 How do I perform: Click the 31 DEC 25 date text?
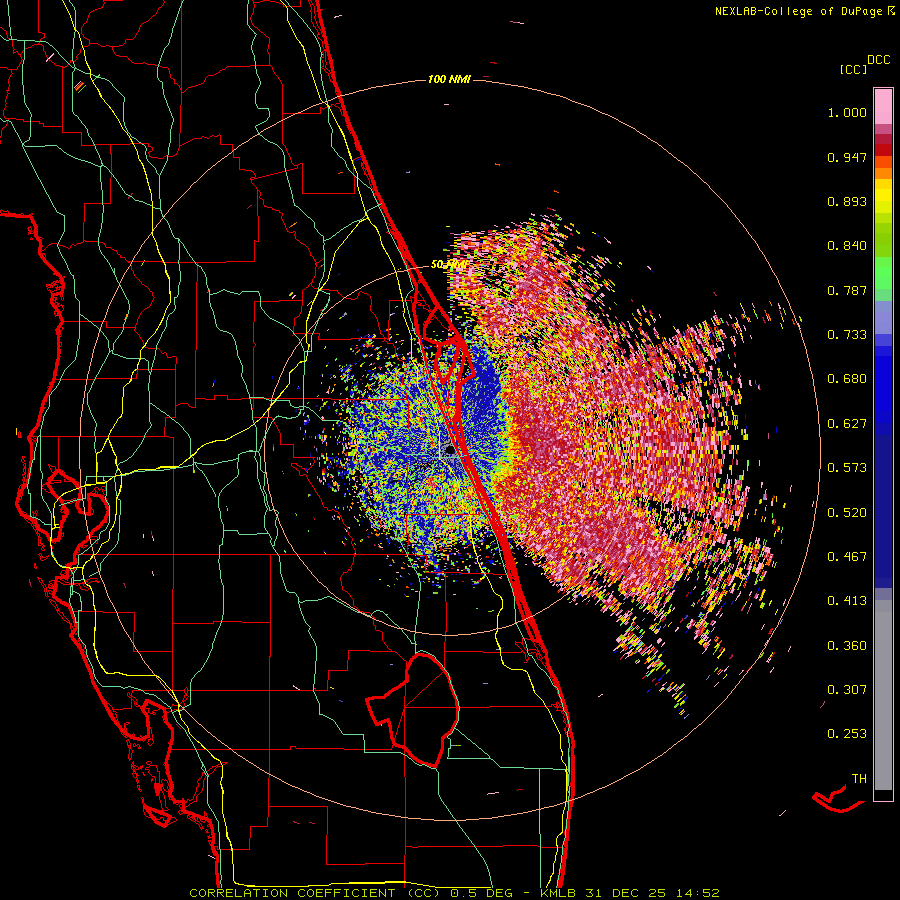[626, 893]
